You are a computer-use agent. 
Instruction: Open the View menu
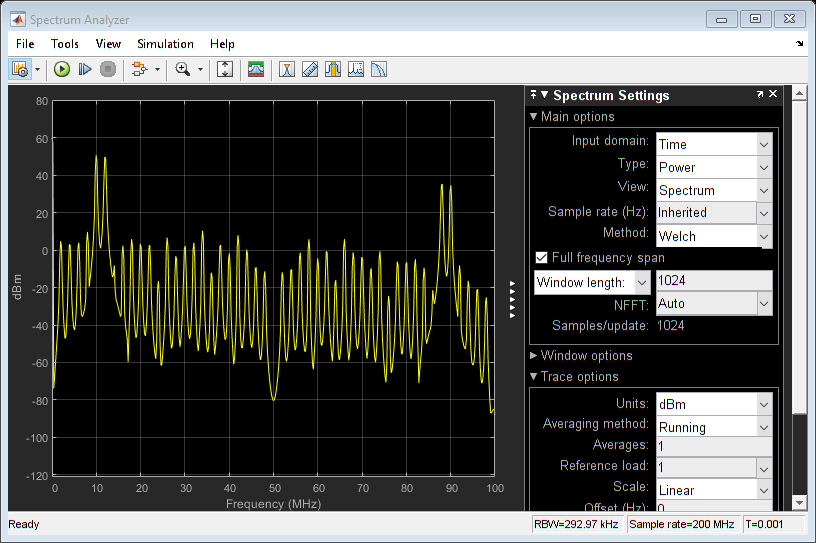(x=108, y=44)
